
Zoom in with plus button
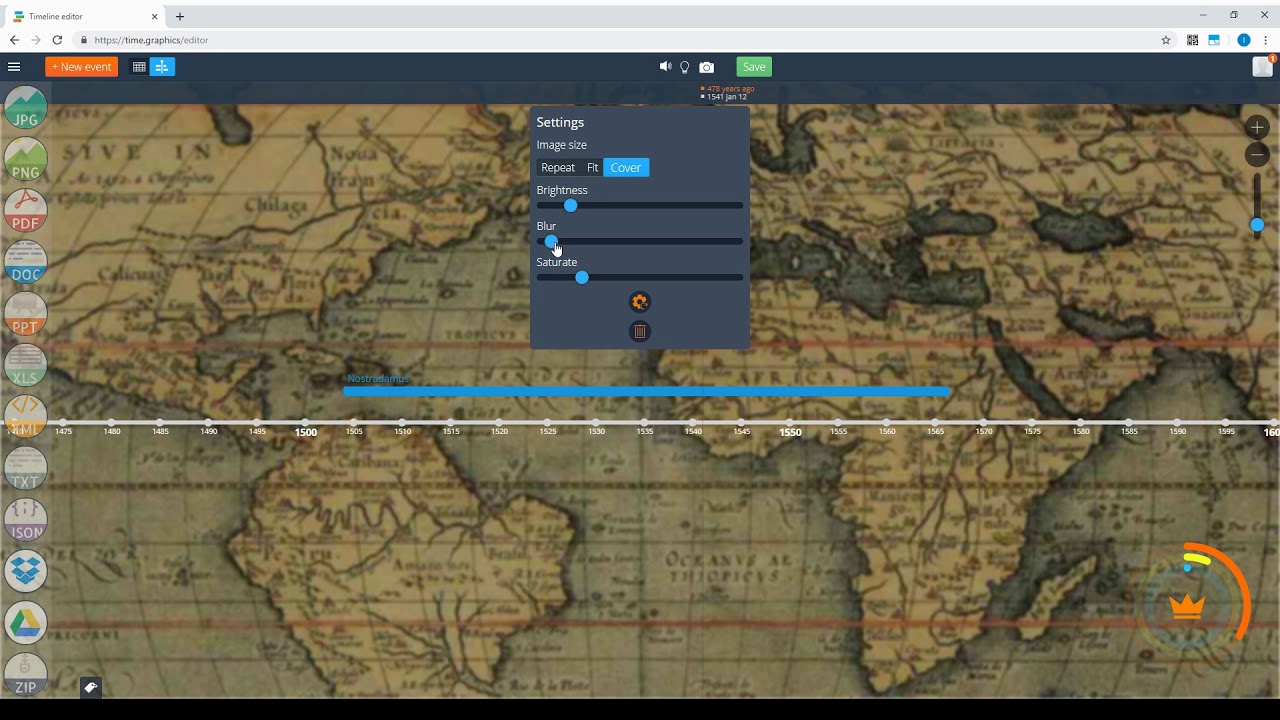pyautogui.click(x=1257, y=127)
